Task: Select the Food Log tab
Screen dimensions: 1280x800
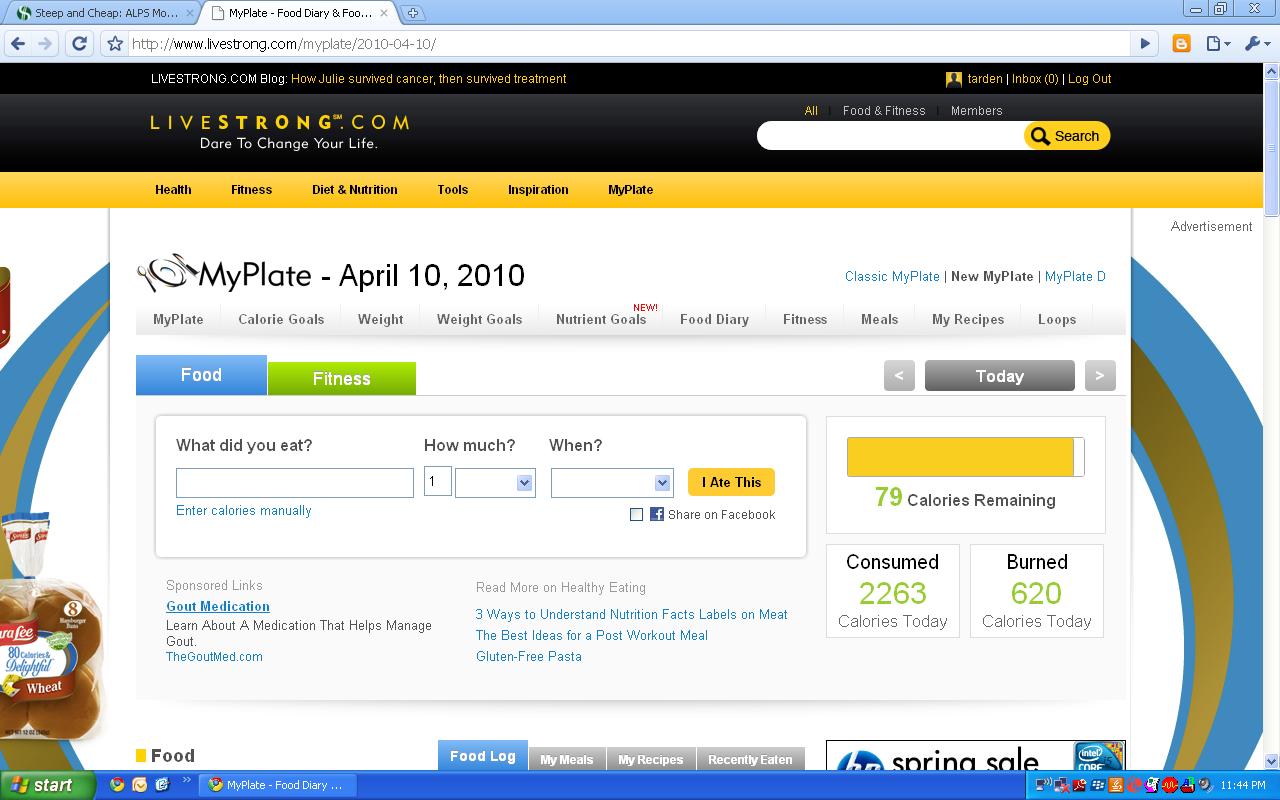Action: pos(482,756)
